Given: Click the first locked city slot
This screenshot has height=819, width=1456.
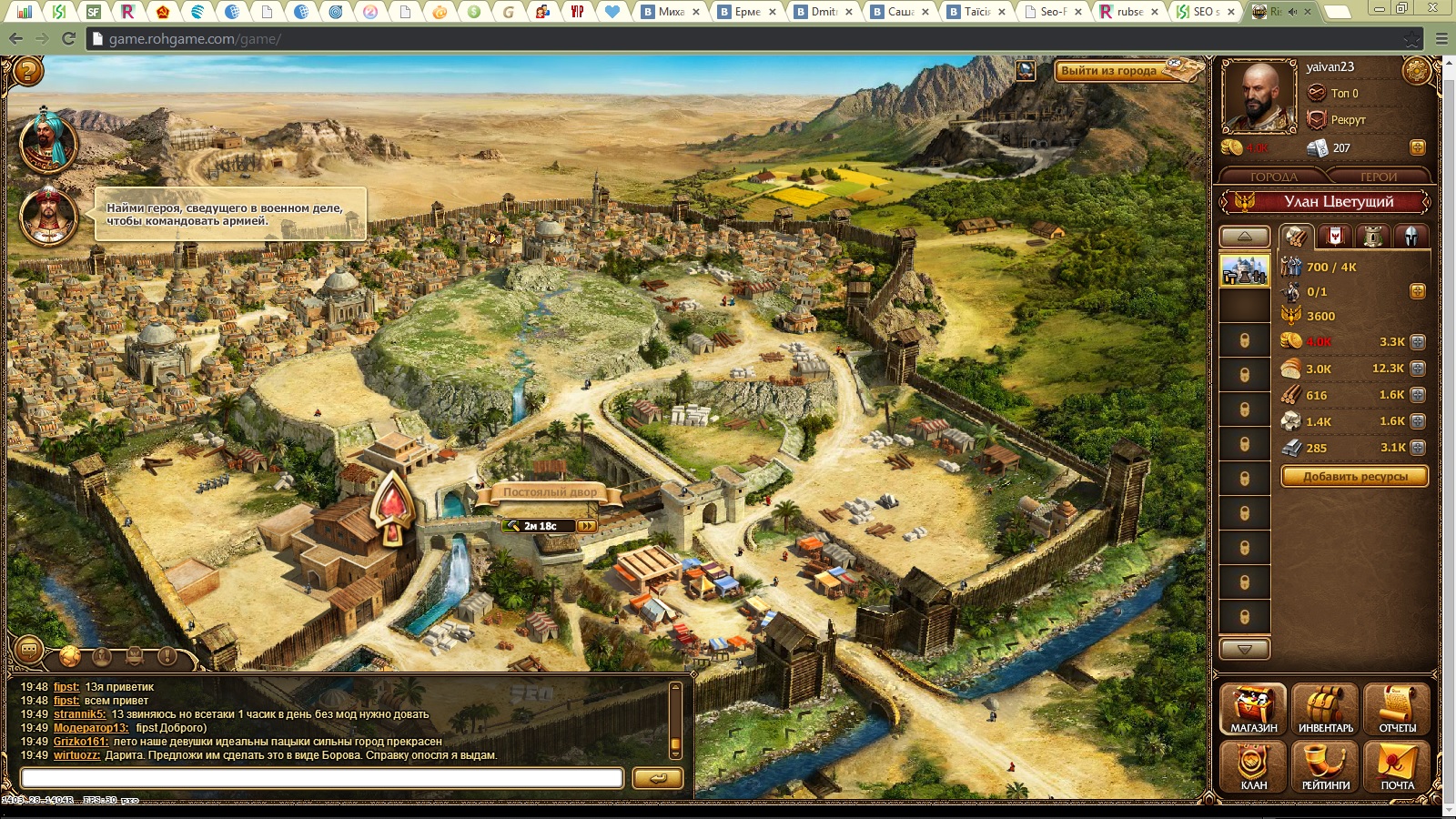Looking at the screenshot, I should click(x=1245, y=340).
